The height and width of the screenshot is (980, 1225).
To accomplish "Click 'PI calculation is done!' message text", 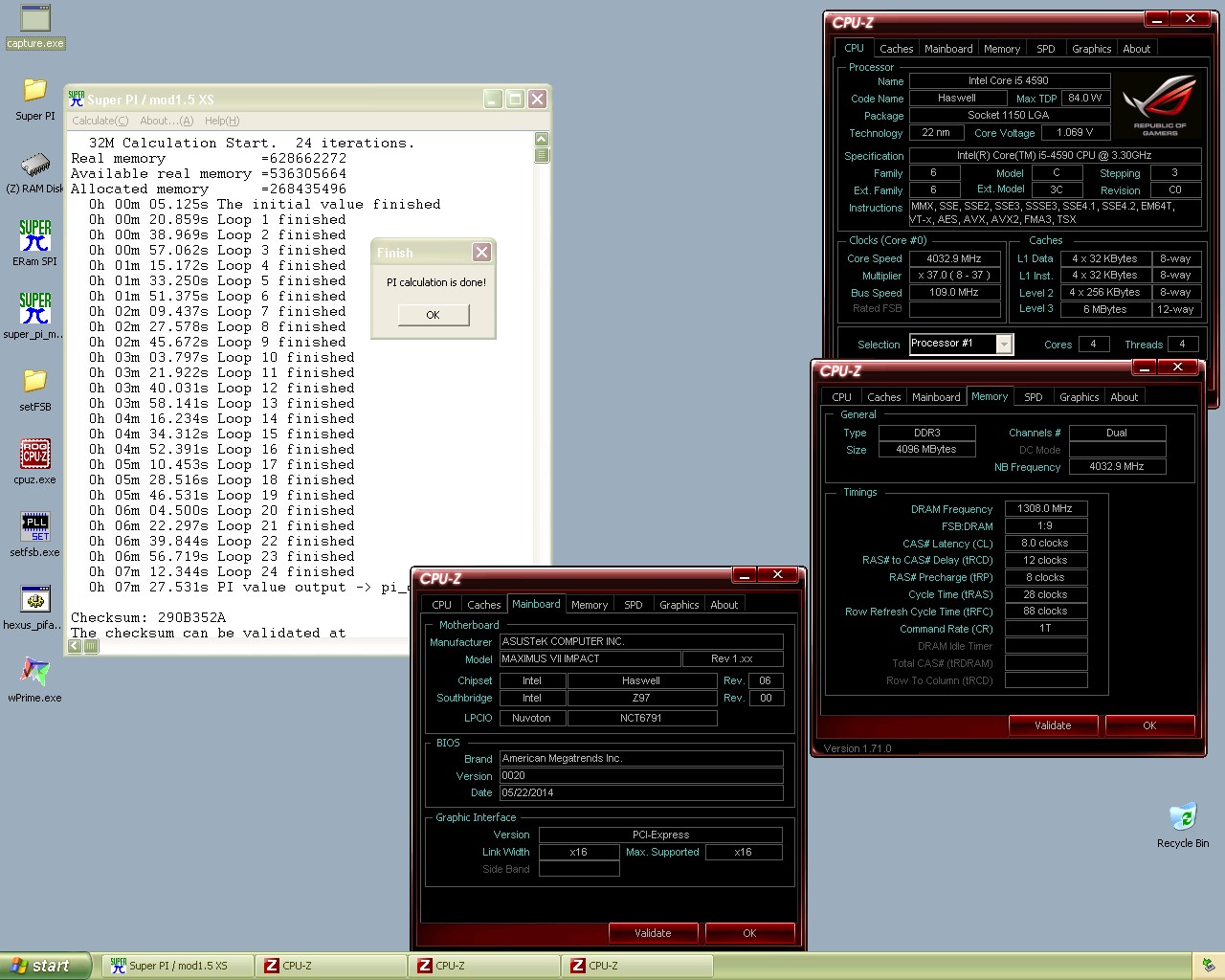I will point(436,282).
